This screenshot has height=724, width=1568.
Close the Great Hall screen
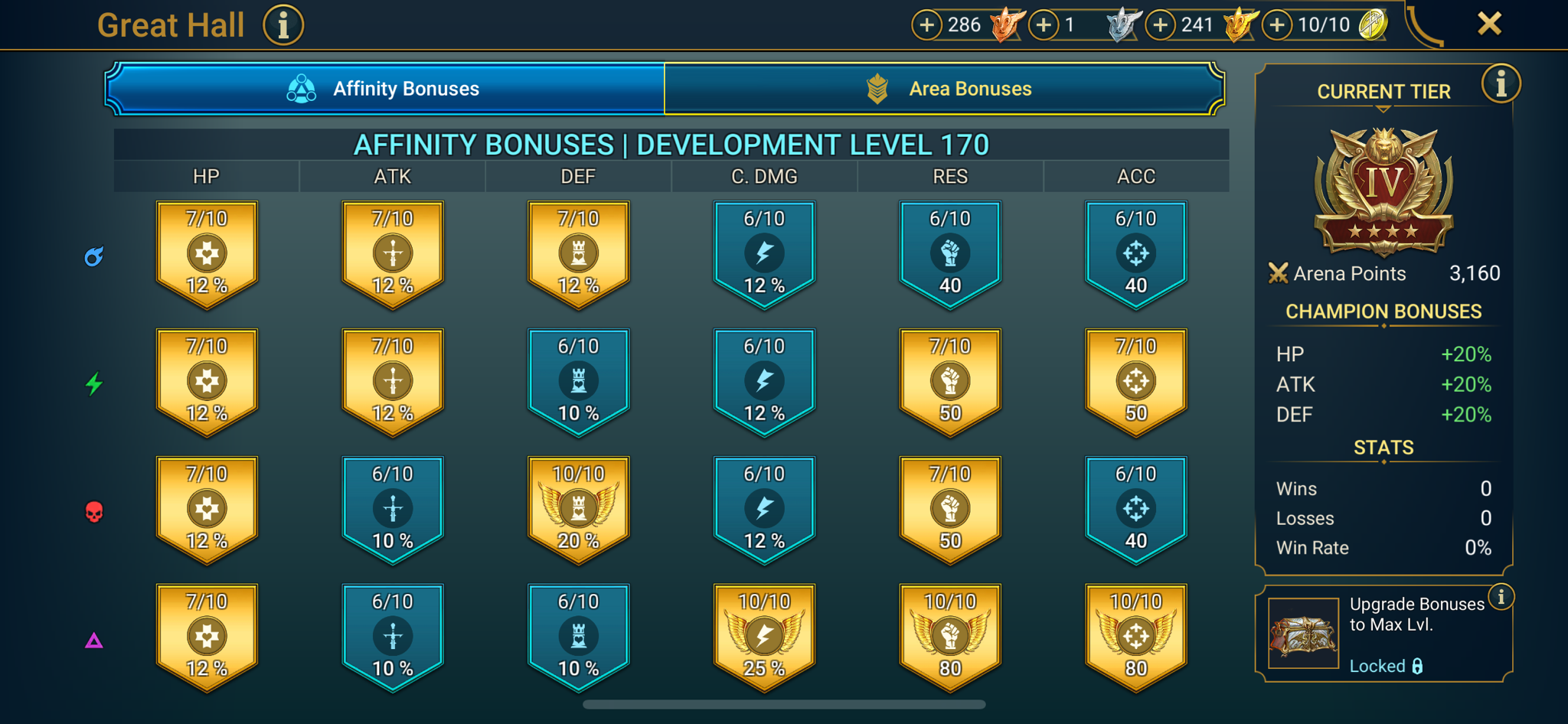(x=1489, y=24)
